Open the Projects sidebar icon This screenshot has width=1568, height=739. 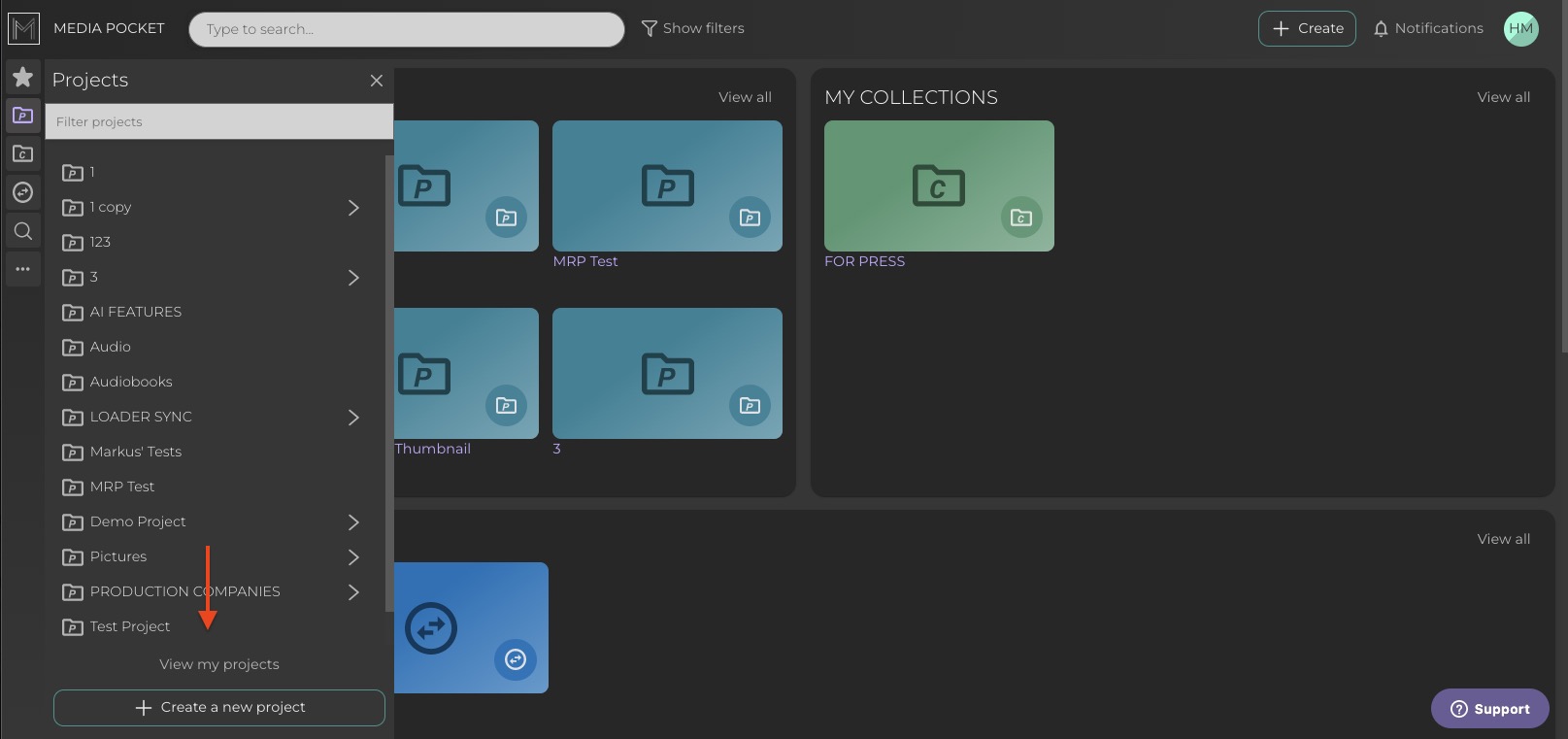click(x=23, y=116)
